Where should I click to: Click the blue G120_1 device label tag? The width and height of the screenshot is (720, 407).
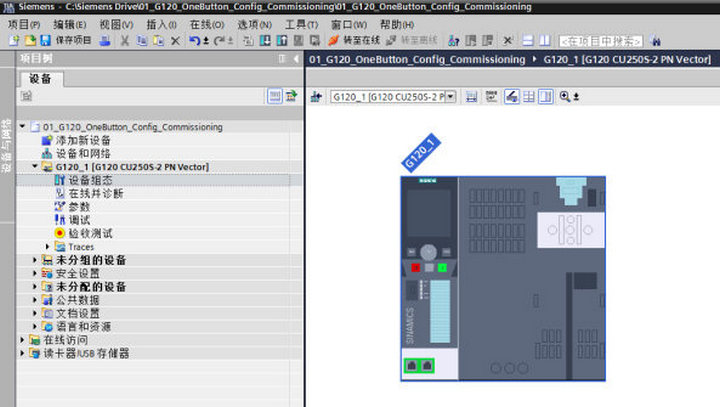[x=421, y=153]
